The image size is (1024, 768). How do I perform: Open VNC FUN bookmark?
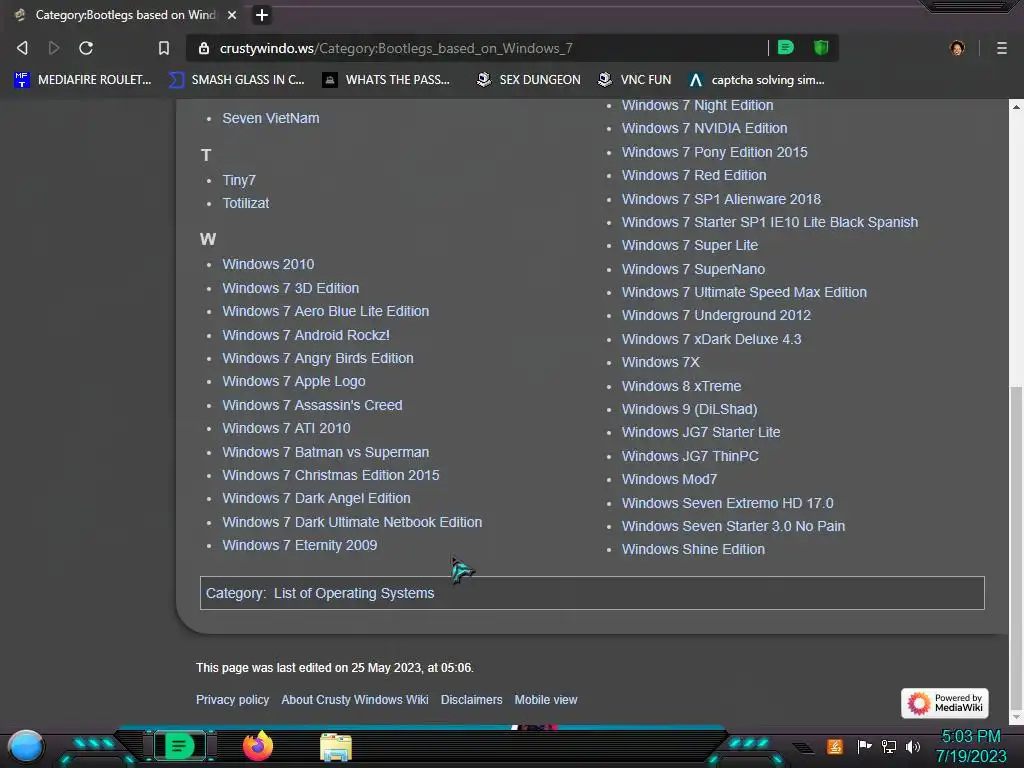coord(635,80)
